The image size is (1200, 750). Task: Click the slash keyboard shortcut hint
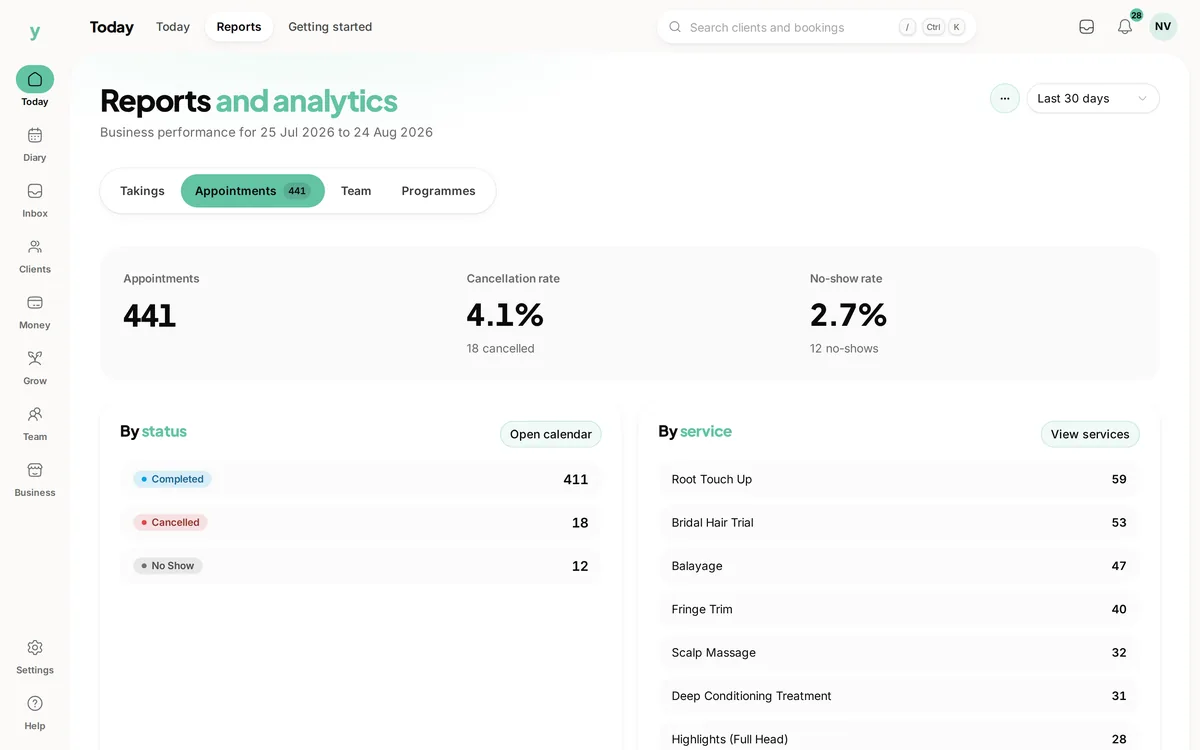pos(907,27)
